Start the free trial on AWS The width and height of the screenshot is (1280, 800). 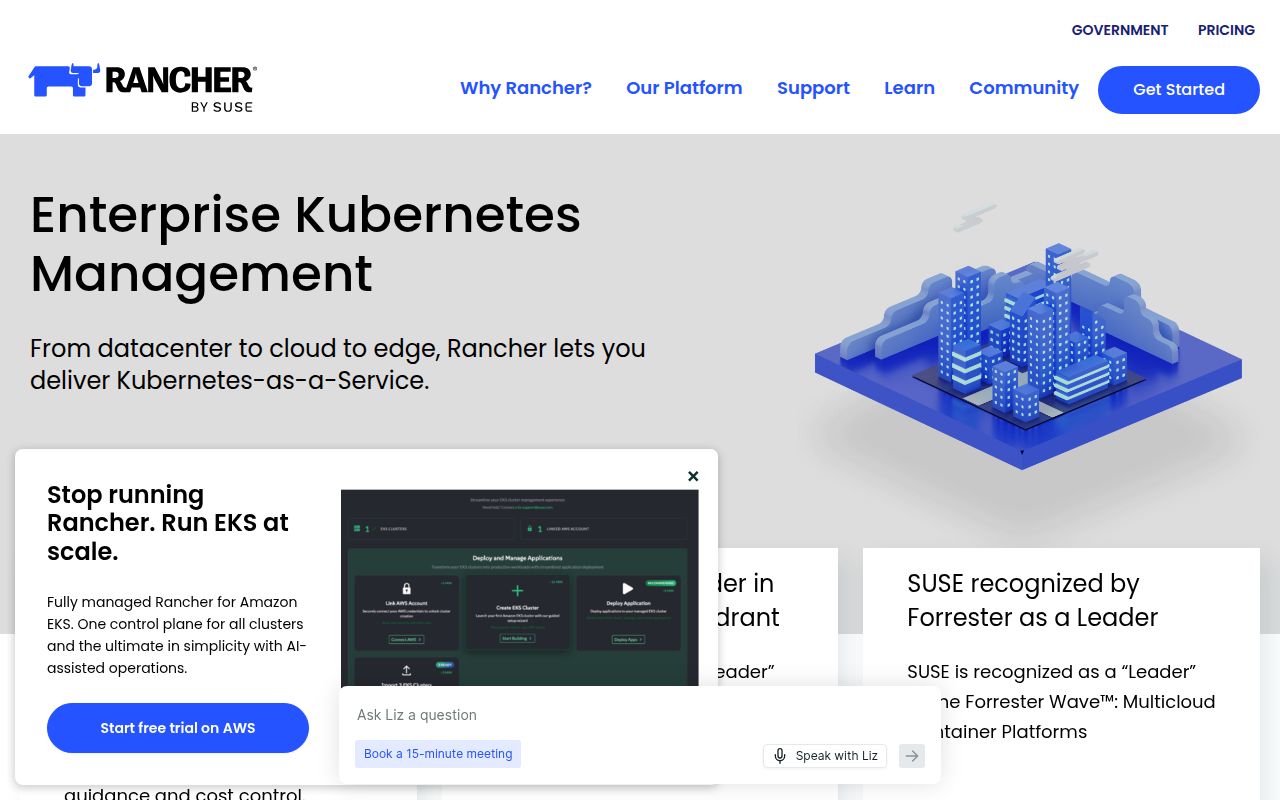coord(178,728)
